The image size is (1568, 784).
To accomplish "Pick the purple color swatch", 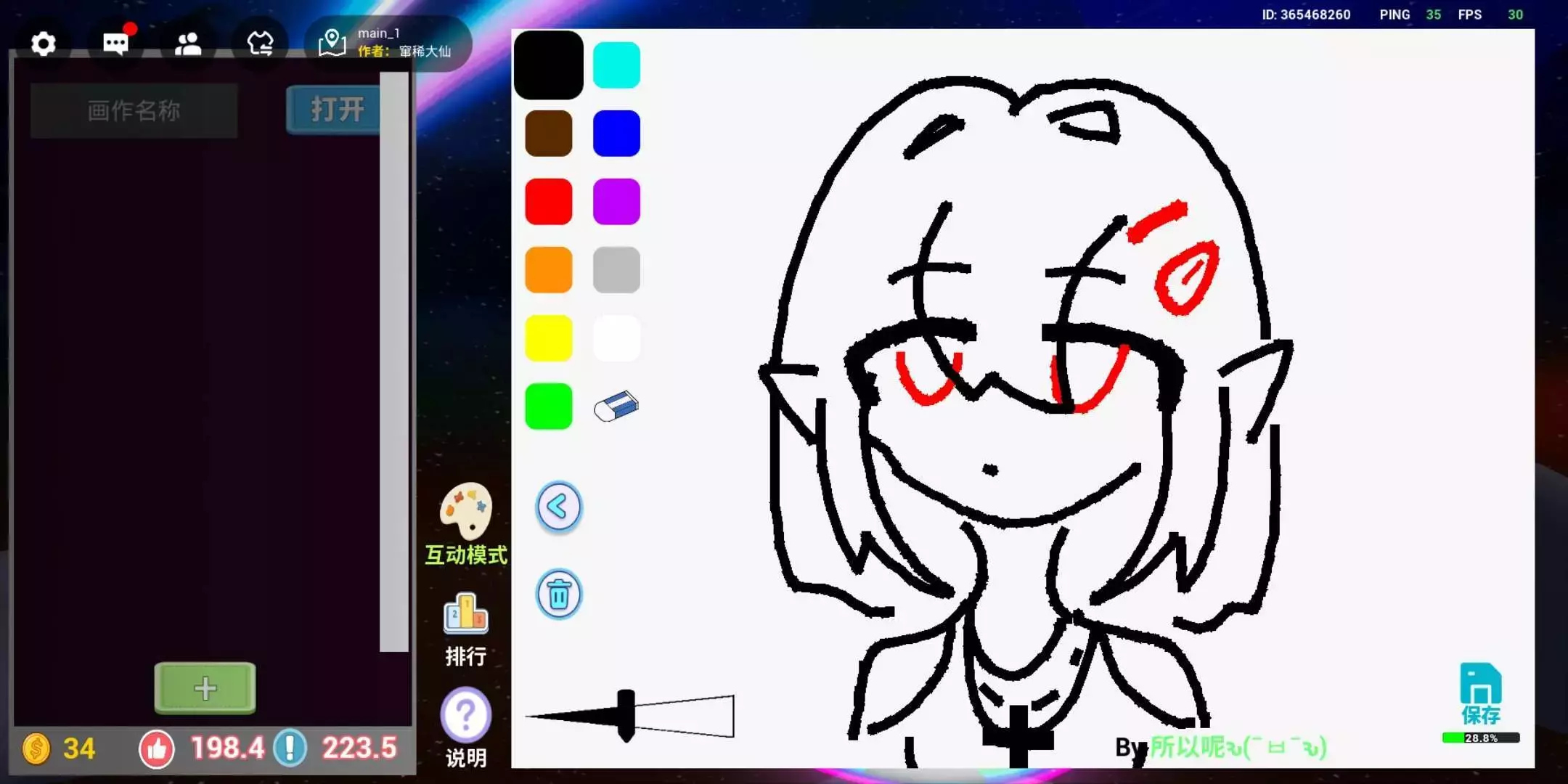I will pos(616,202).
